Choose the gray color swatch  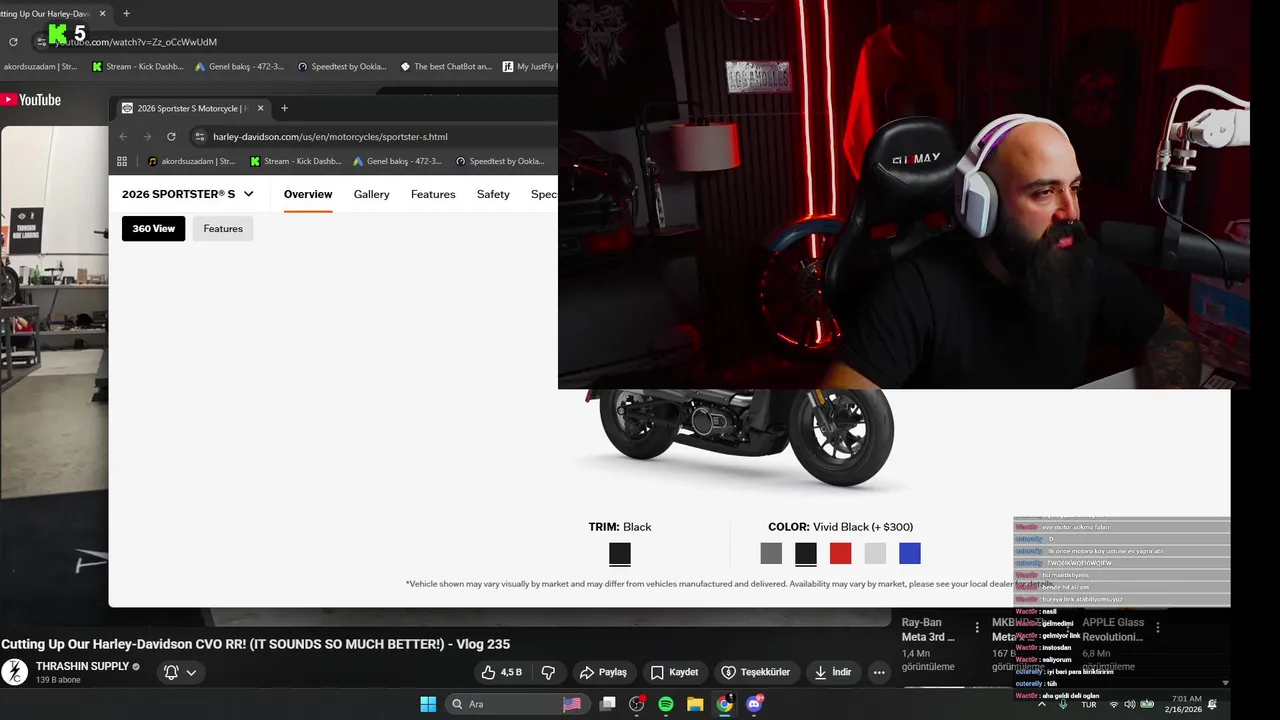(771, 554)
